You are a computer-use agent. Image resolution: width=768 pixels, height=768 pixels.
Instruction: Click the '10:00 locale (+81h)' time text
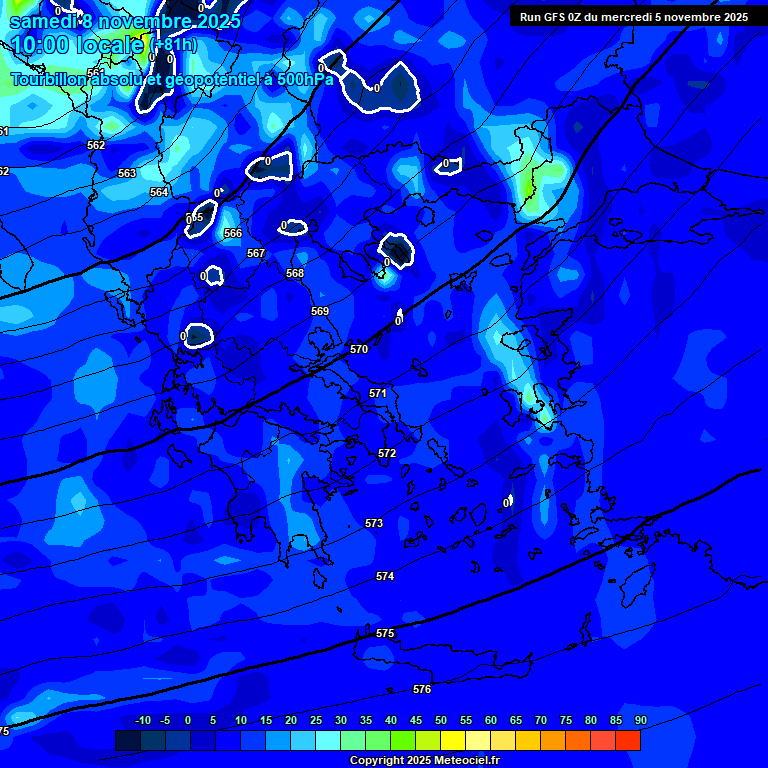[104, 46]
